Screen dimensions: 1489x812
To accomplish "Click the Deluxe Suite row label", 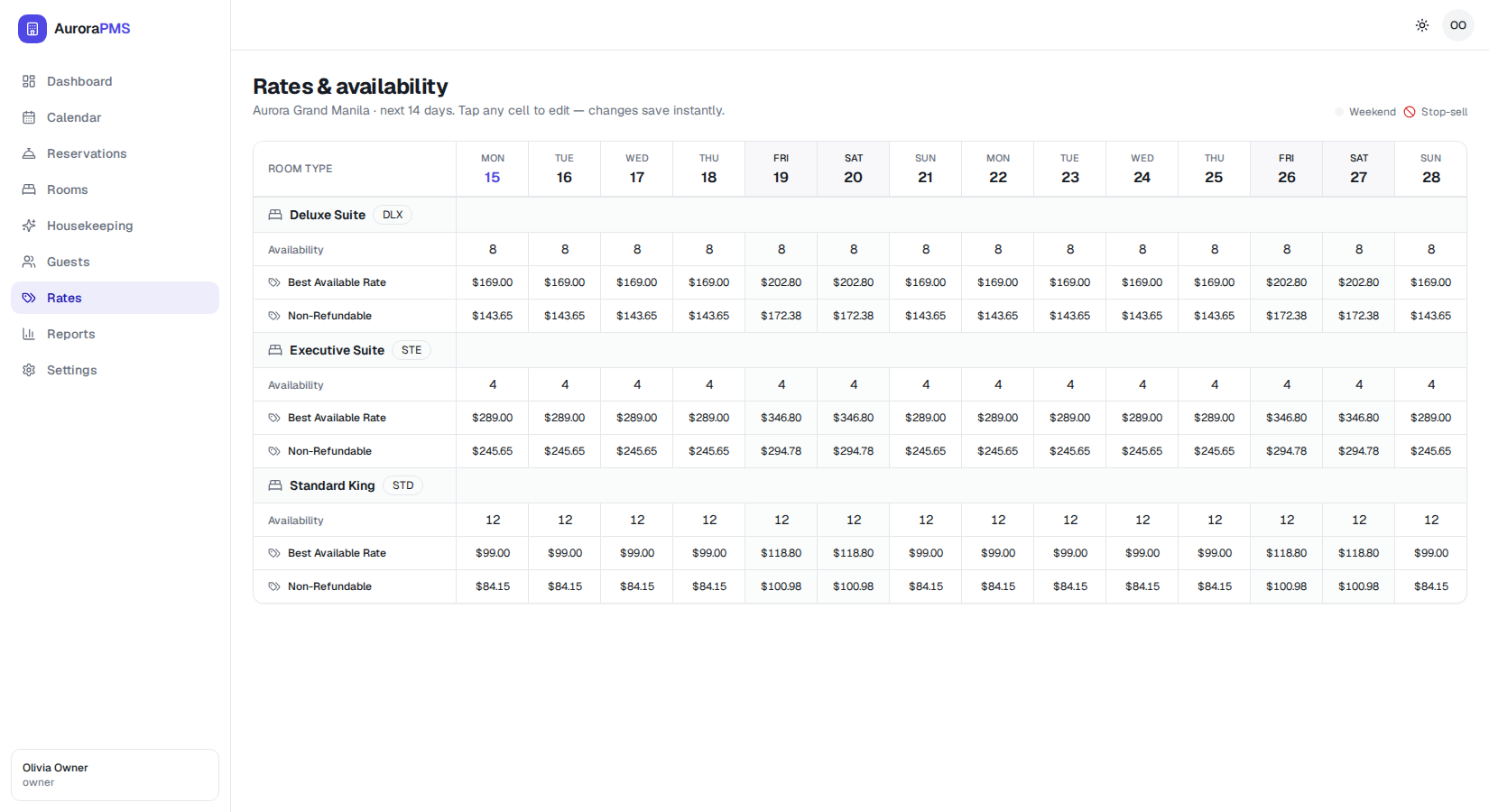I will tap(328, 215).
